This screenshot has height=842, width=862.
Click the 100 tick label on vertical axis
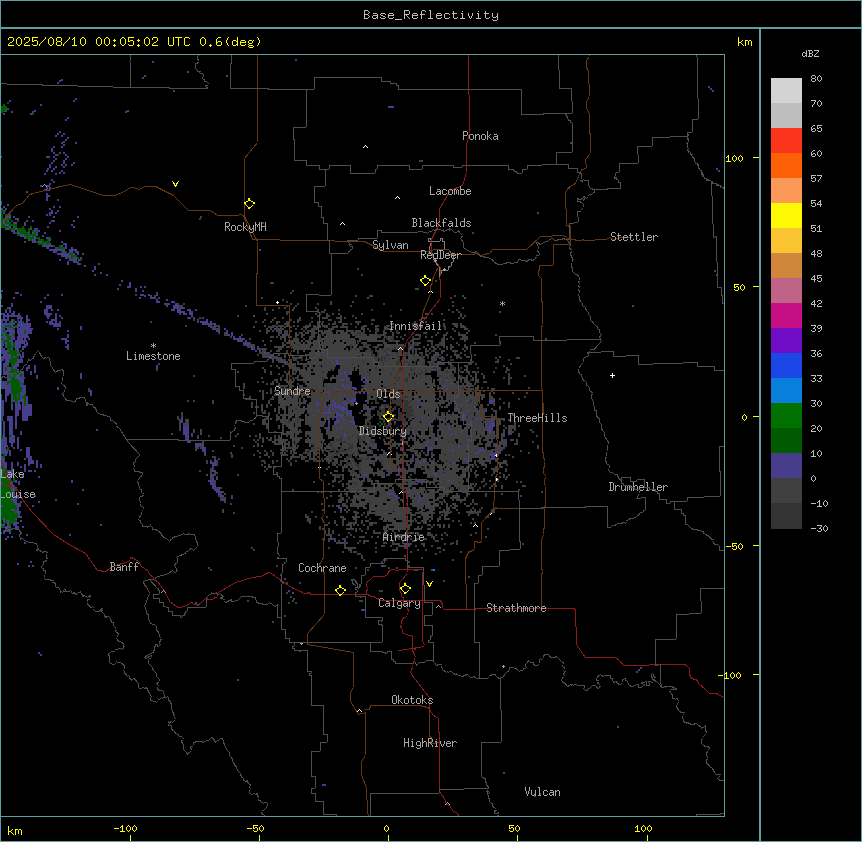[734, 158]
